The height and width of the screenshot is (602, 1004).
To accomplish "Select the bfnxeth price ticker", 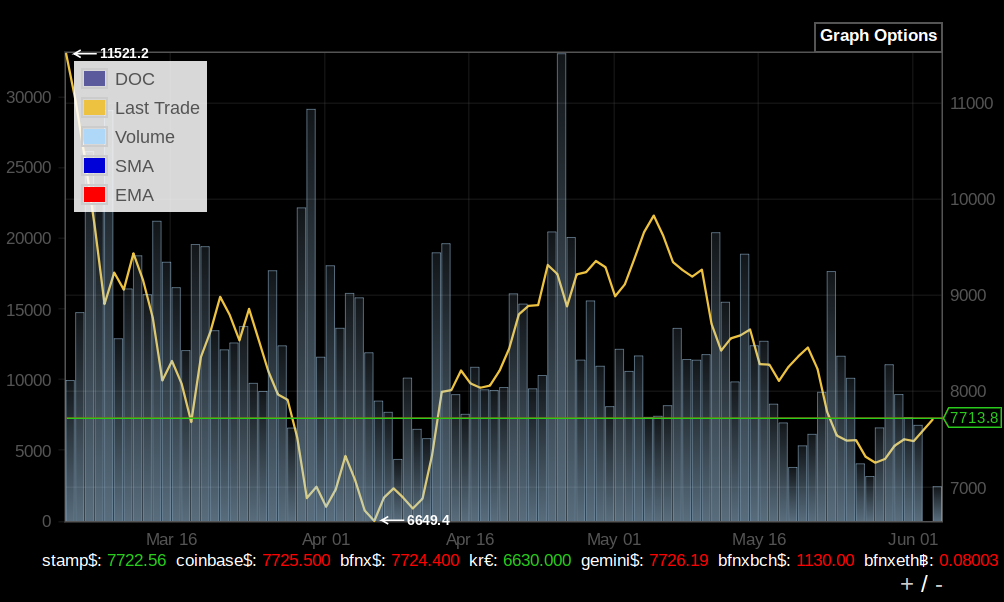I will (x=931, y=560).
